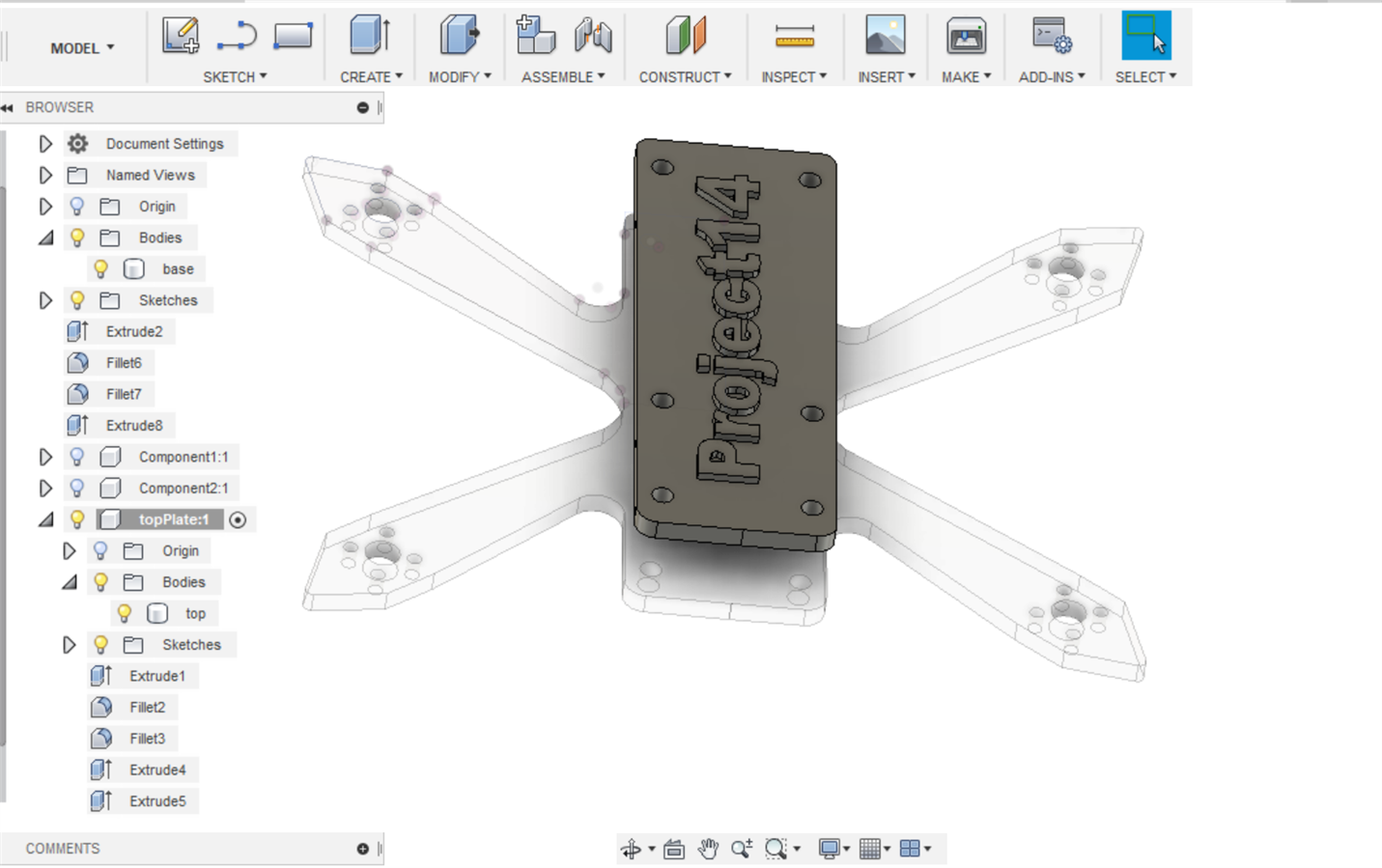Select the Pan hand tool in navigation bar
The image size is (1382, 868).
click(708, 849)
